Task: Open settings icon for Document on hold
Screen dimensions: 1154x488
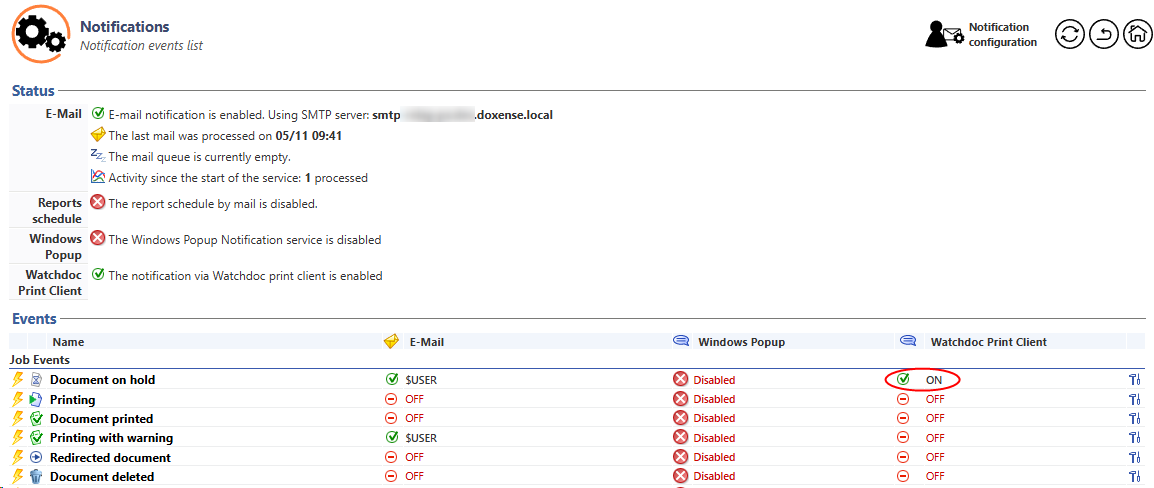Action: tap(1134, 380)
